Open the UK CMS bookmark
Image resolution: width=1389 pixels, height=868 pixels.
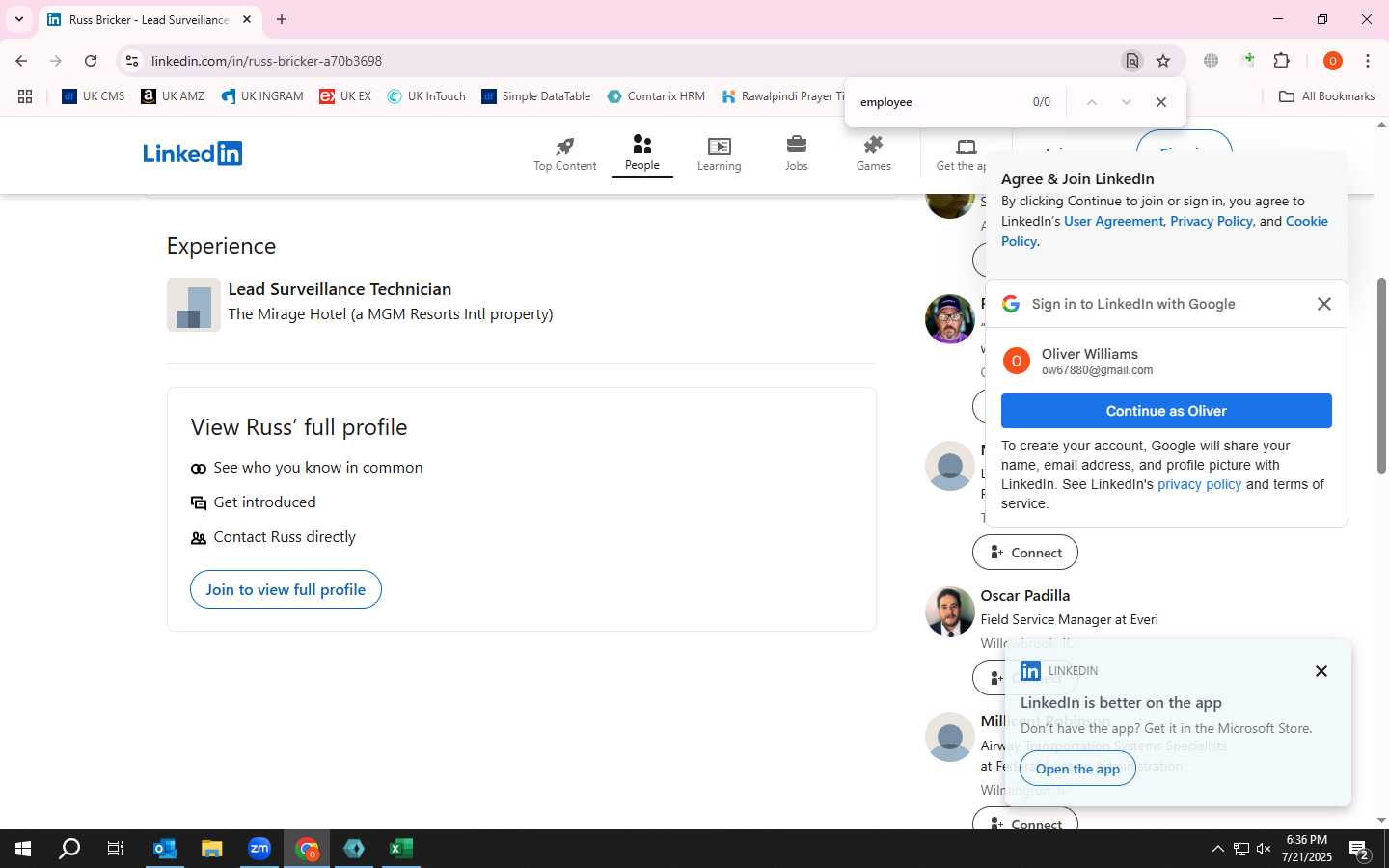(94, 96)
